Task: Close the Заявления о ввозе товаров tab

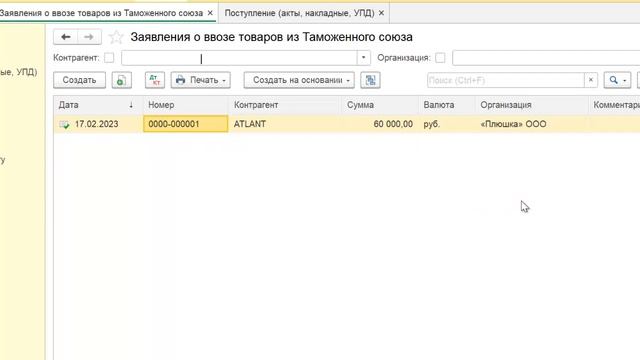Action: (210, 13)
